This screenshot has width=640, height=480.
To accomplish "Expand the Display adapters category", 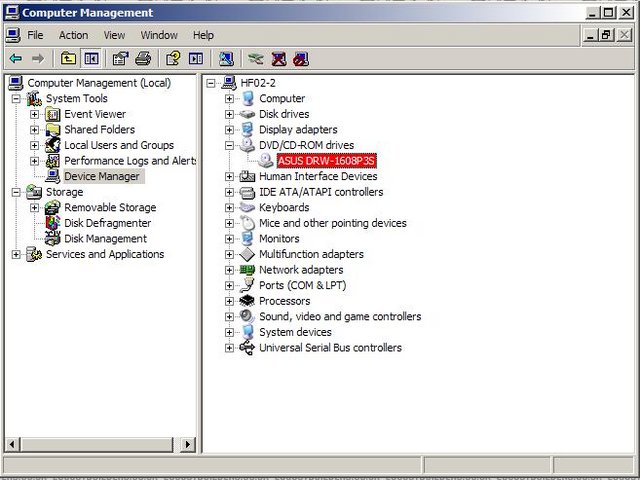I will (x=229, y=130).
